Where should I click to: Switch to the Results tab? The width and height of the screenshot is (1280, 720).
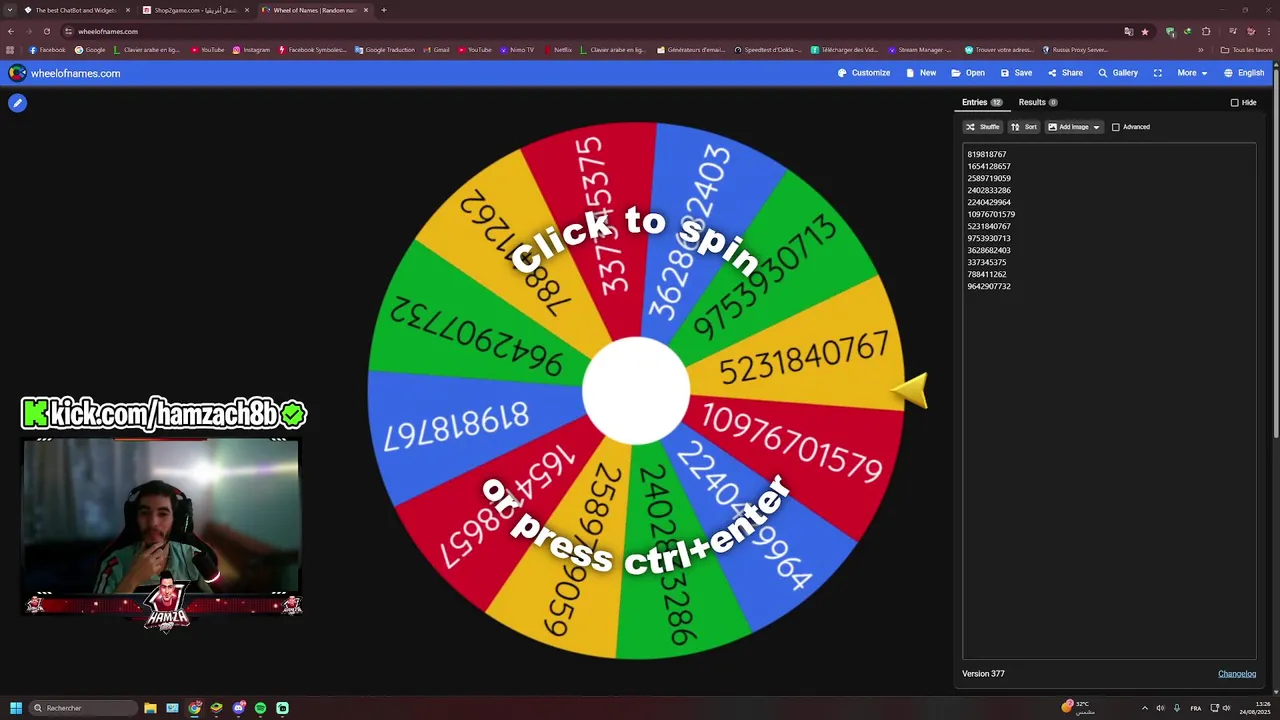coord(1038,102)
